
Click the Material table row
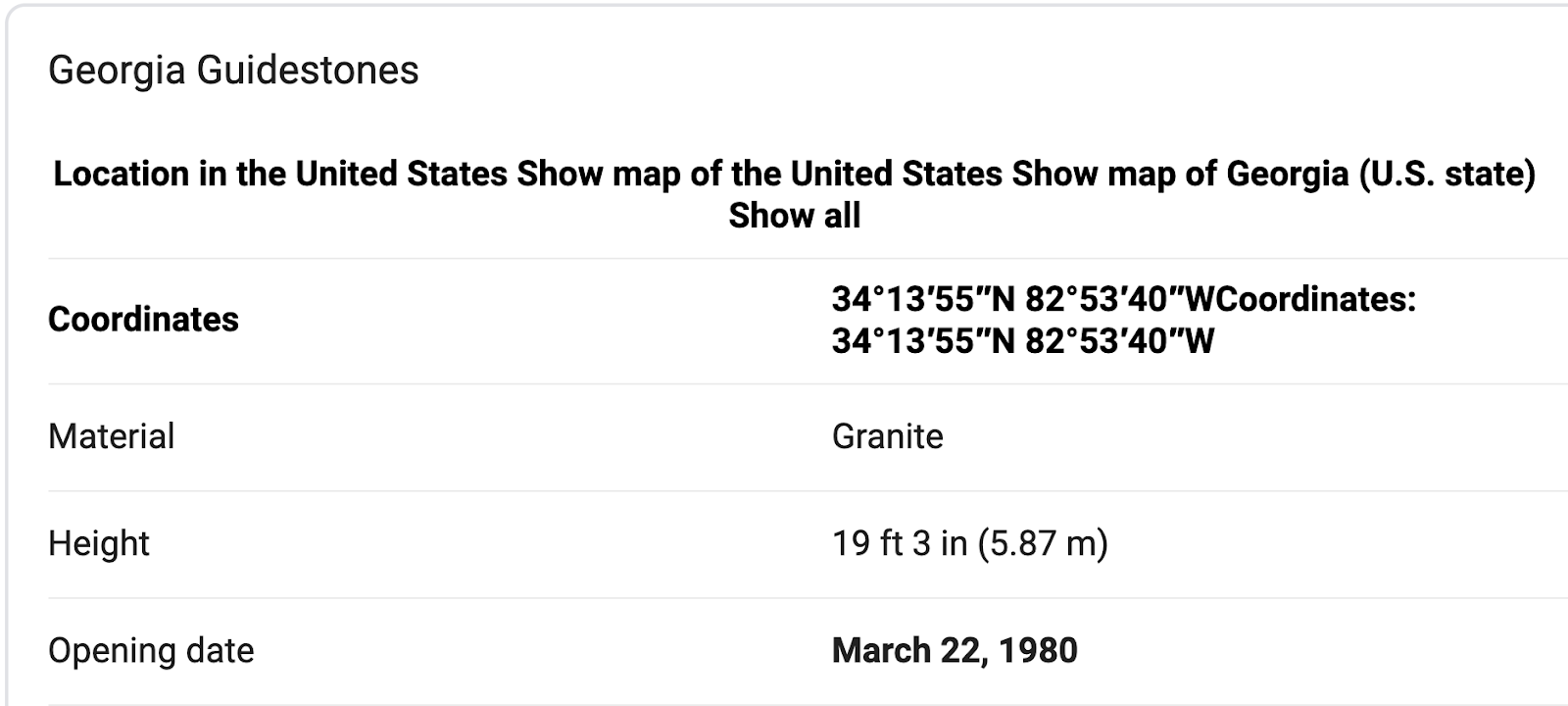tap(588, 436)
